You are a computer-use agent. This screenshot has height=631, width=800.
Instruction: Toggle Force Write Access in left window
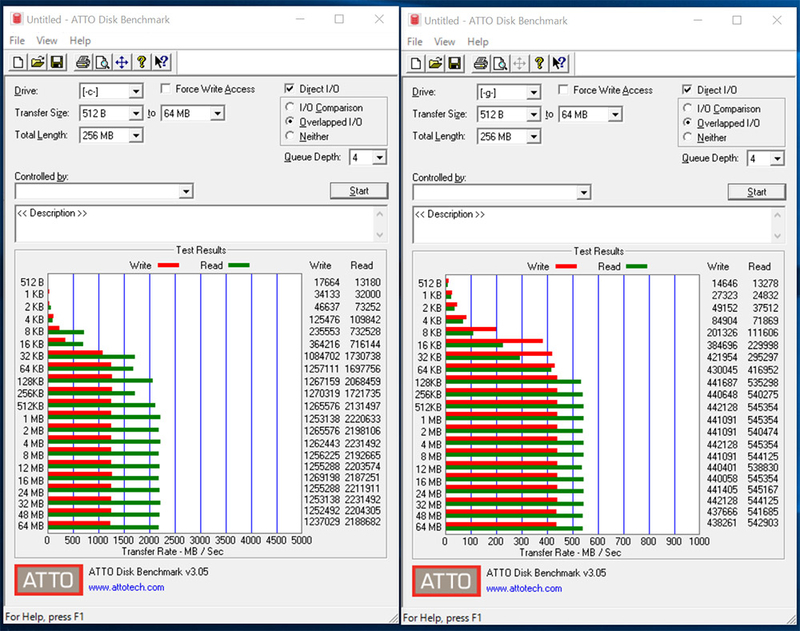(x=165, y=89)
